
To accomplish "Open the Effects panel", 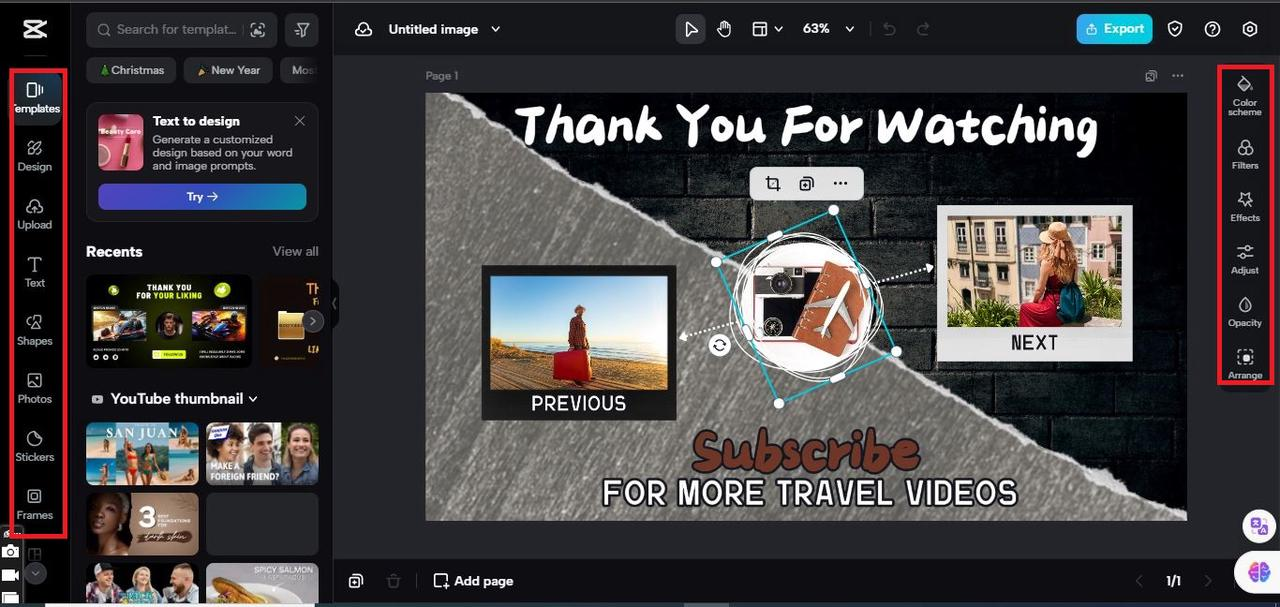I will click(x=1245, y=206).
